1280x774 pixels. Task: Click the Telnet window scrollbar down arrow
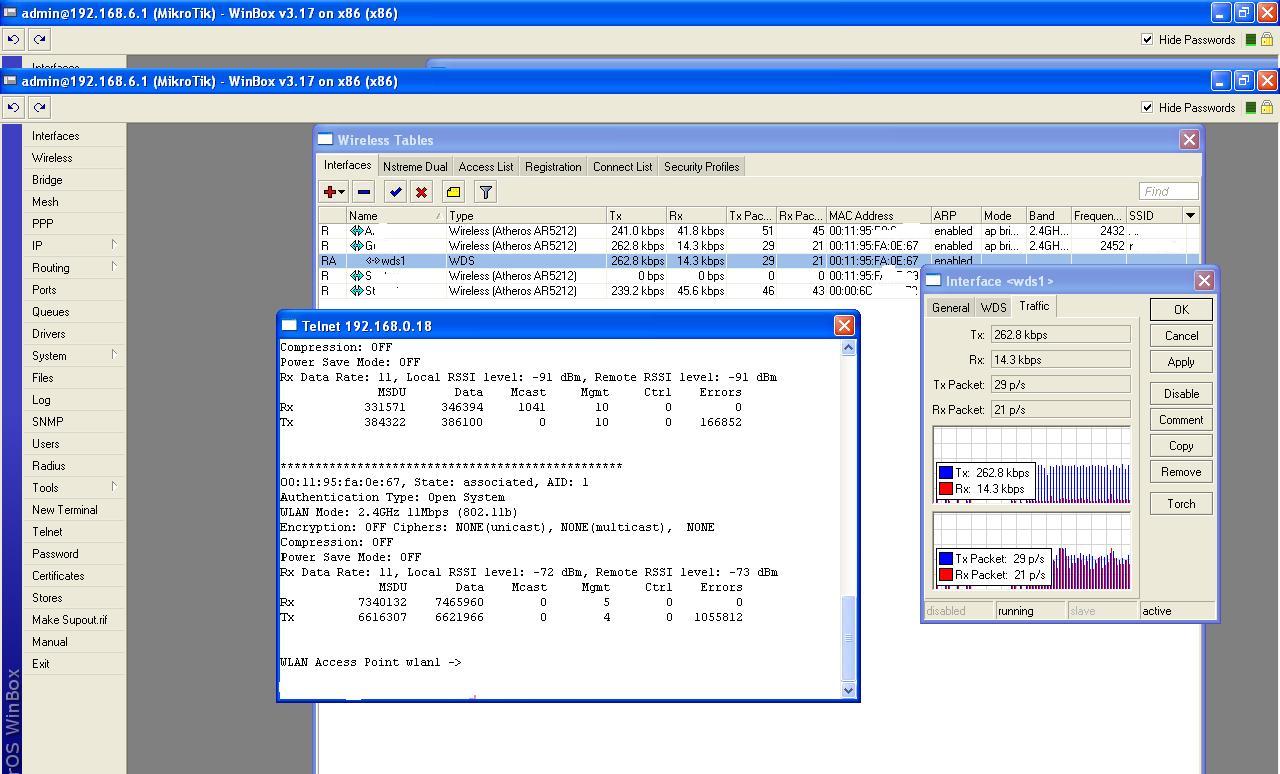(849, 690)
